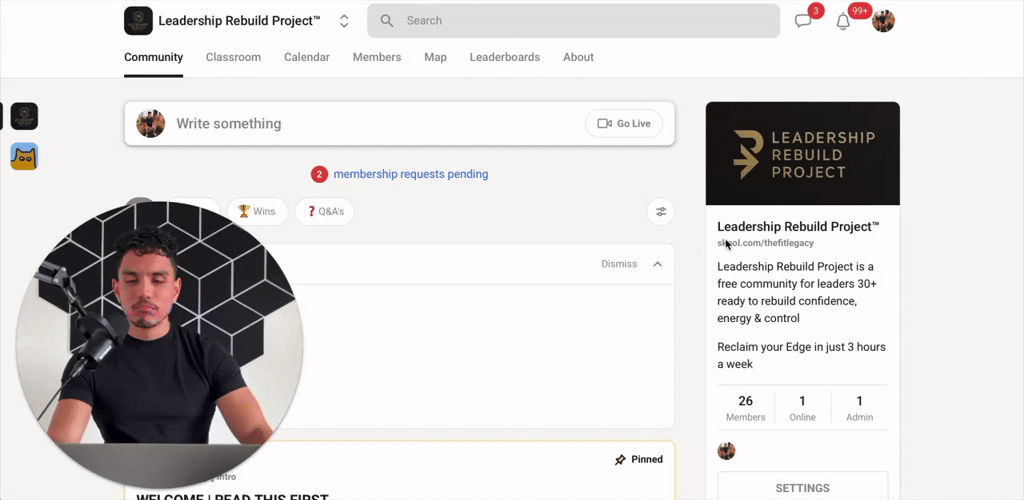Click the user avatar beside Write something

pyautogui.click(x=150, y=123)
